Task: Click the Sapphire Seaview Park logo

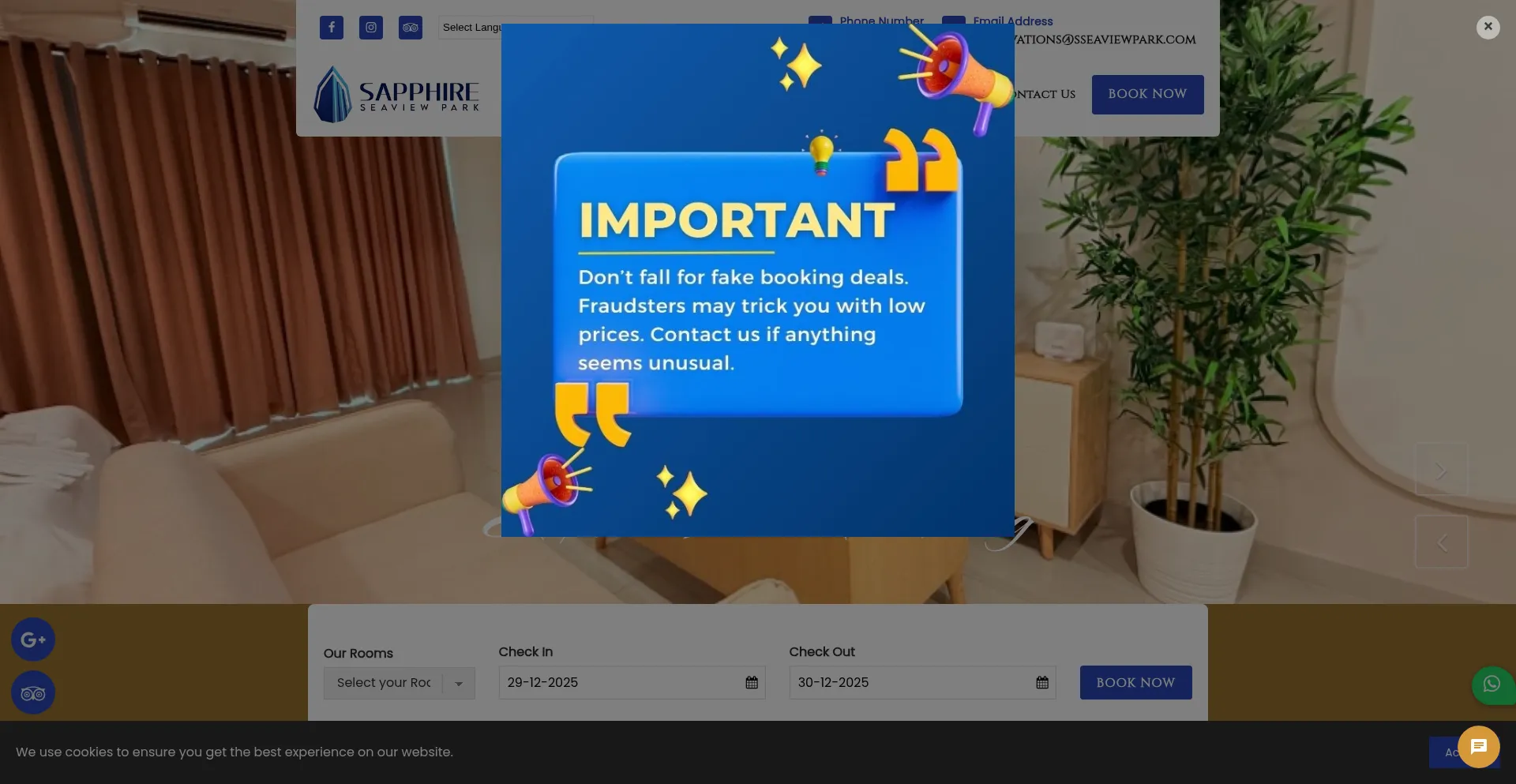Action: tap(396, 95)
